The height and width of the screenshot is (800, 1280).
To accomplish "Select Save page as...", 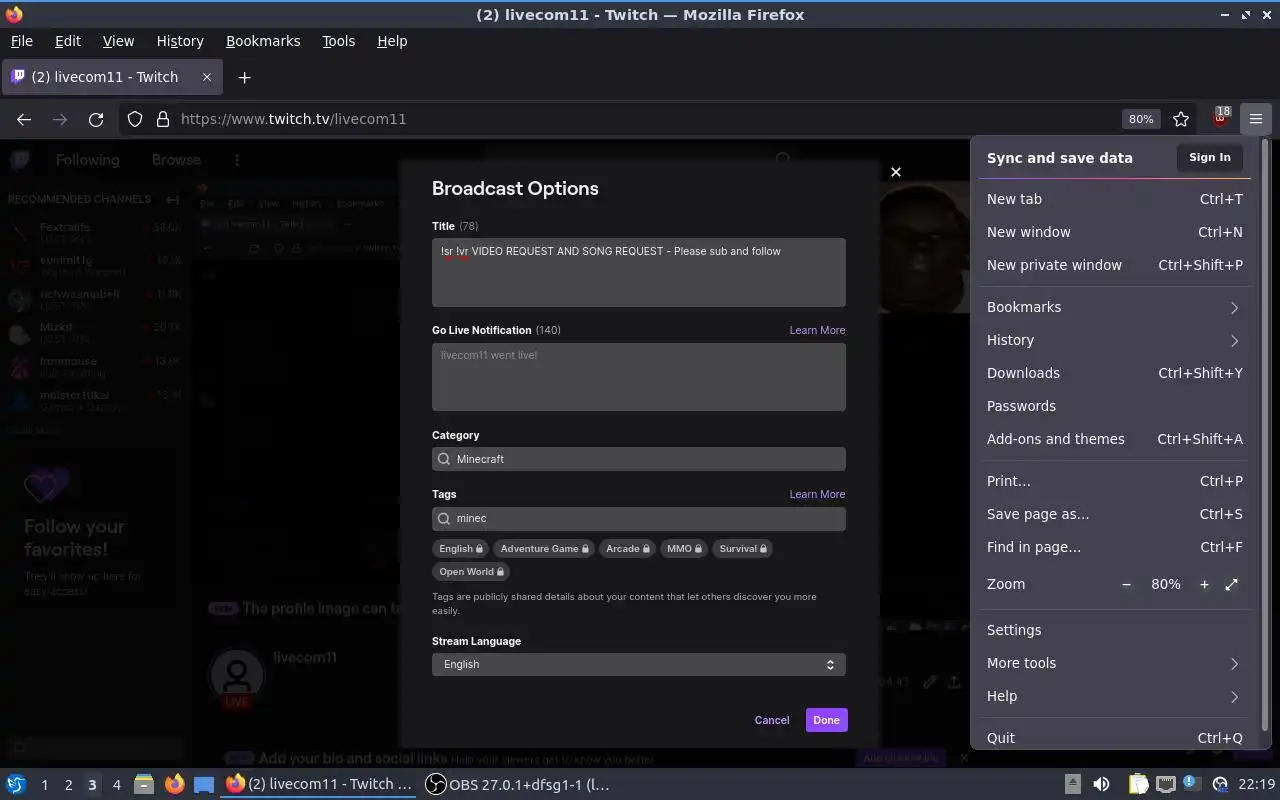I will click(1116, 514).
